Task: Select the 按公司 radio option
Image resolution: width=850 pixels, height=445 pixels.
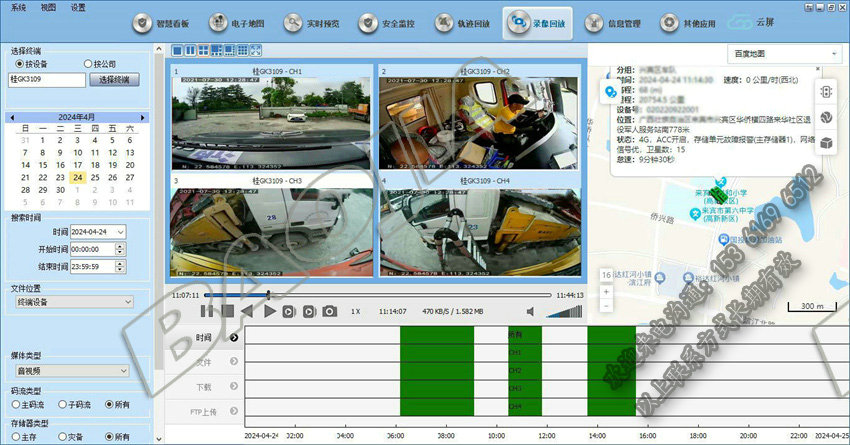Action: pos(88,63)
